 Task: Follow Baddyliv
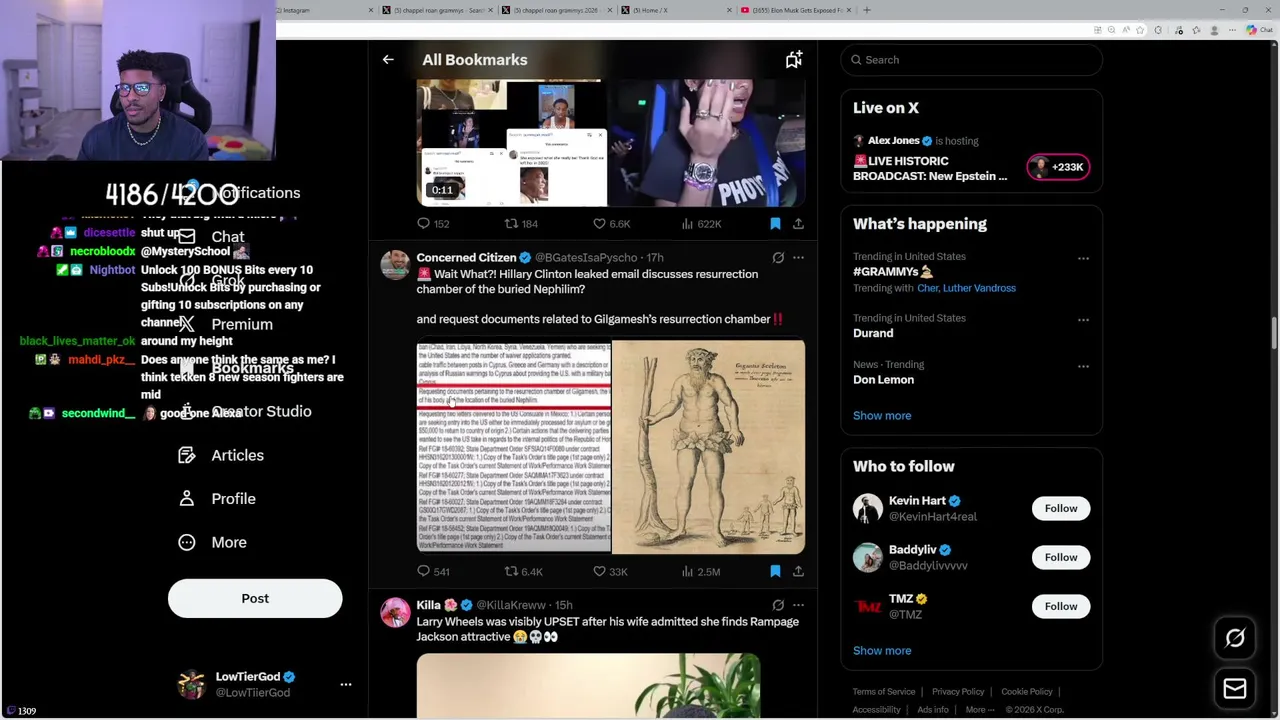pyautogui.click(x=1061, y=557)
